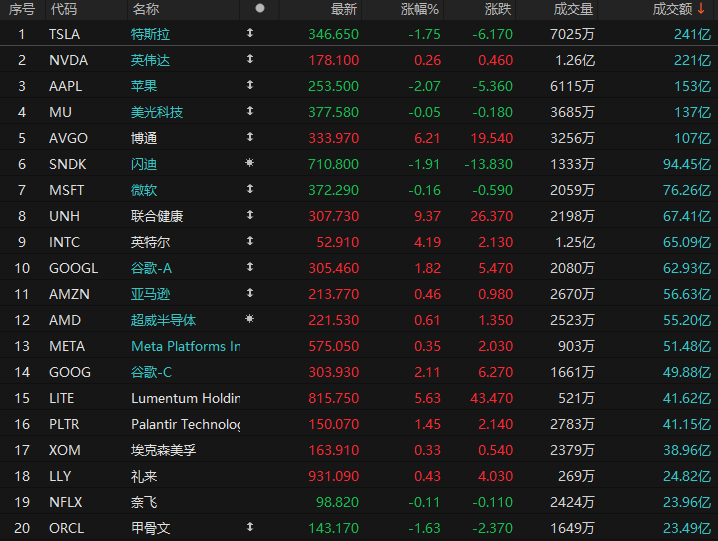The width and height of the screenshot is (718, 541).
Task: Sort by the 成交额 column header
Action: tap(672, 9)
